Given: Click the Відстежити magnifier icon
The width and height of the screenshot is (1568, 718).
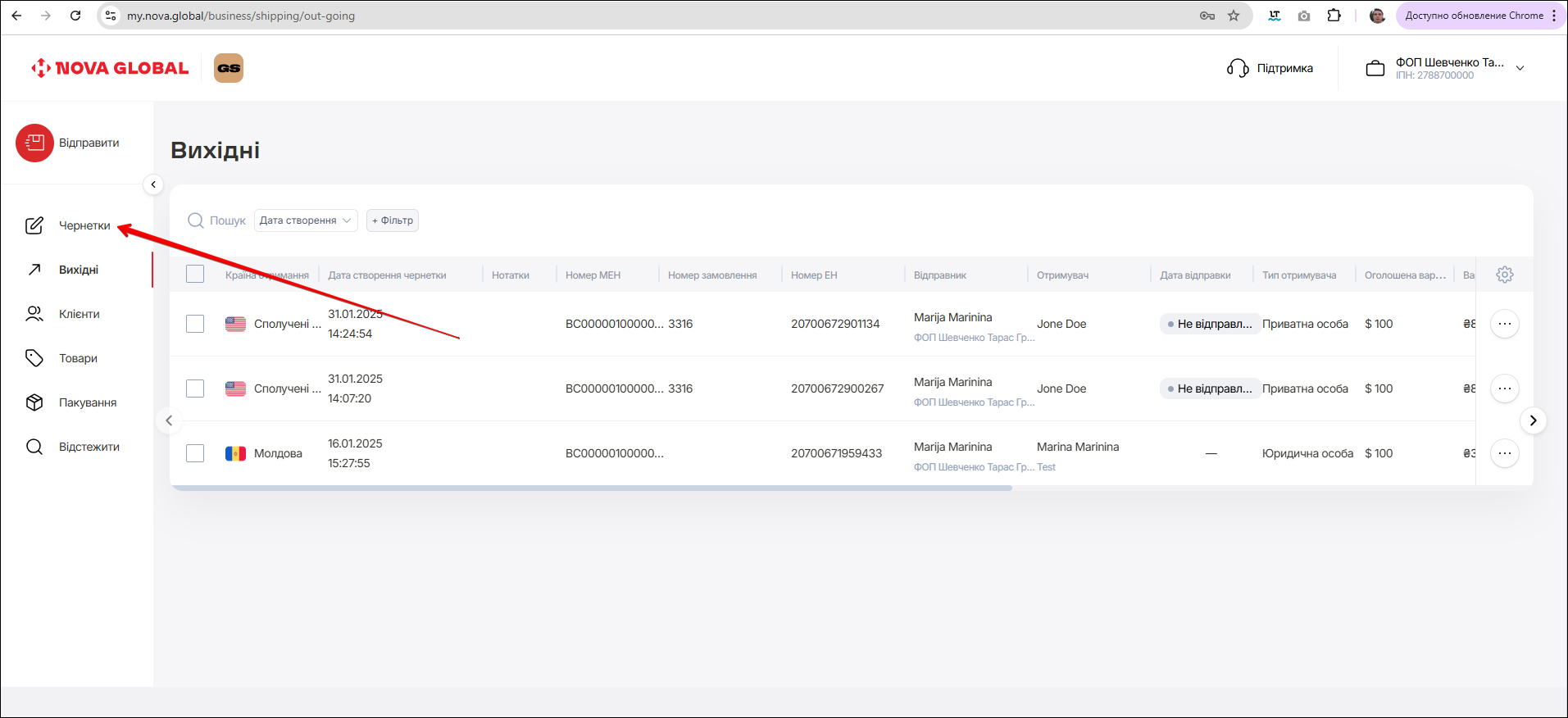Looking at the screenshot, I should pos(34,447).
